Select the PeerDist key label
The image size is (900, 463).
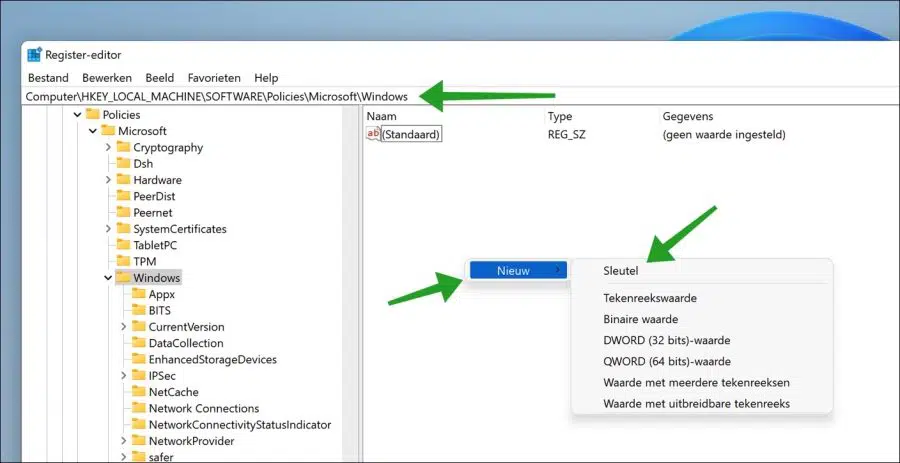(154, 196)
